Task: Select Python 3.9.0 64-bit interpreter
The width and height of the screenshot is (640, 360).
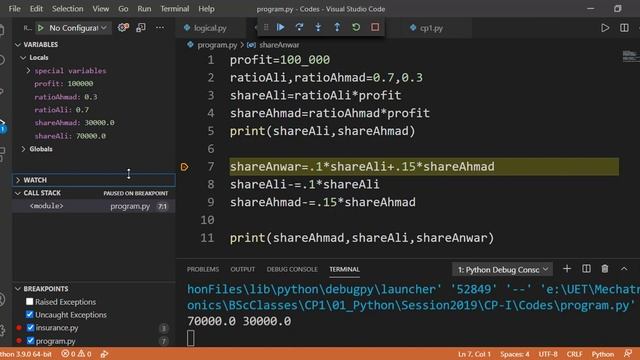Action: coord(26,354)
